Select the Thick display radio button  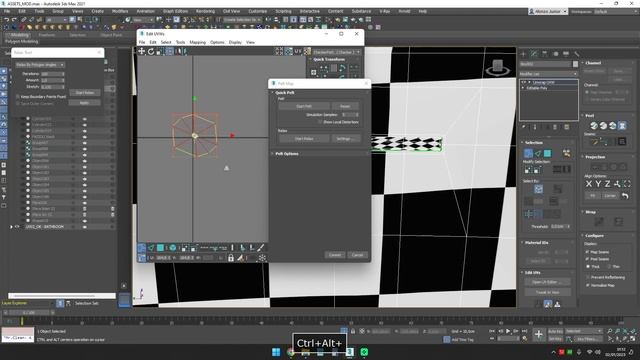(x=588, y=267)
